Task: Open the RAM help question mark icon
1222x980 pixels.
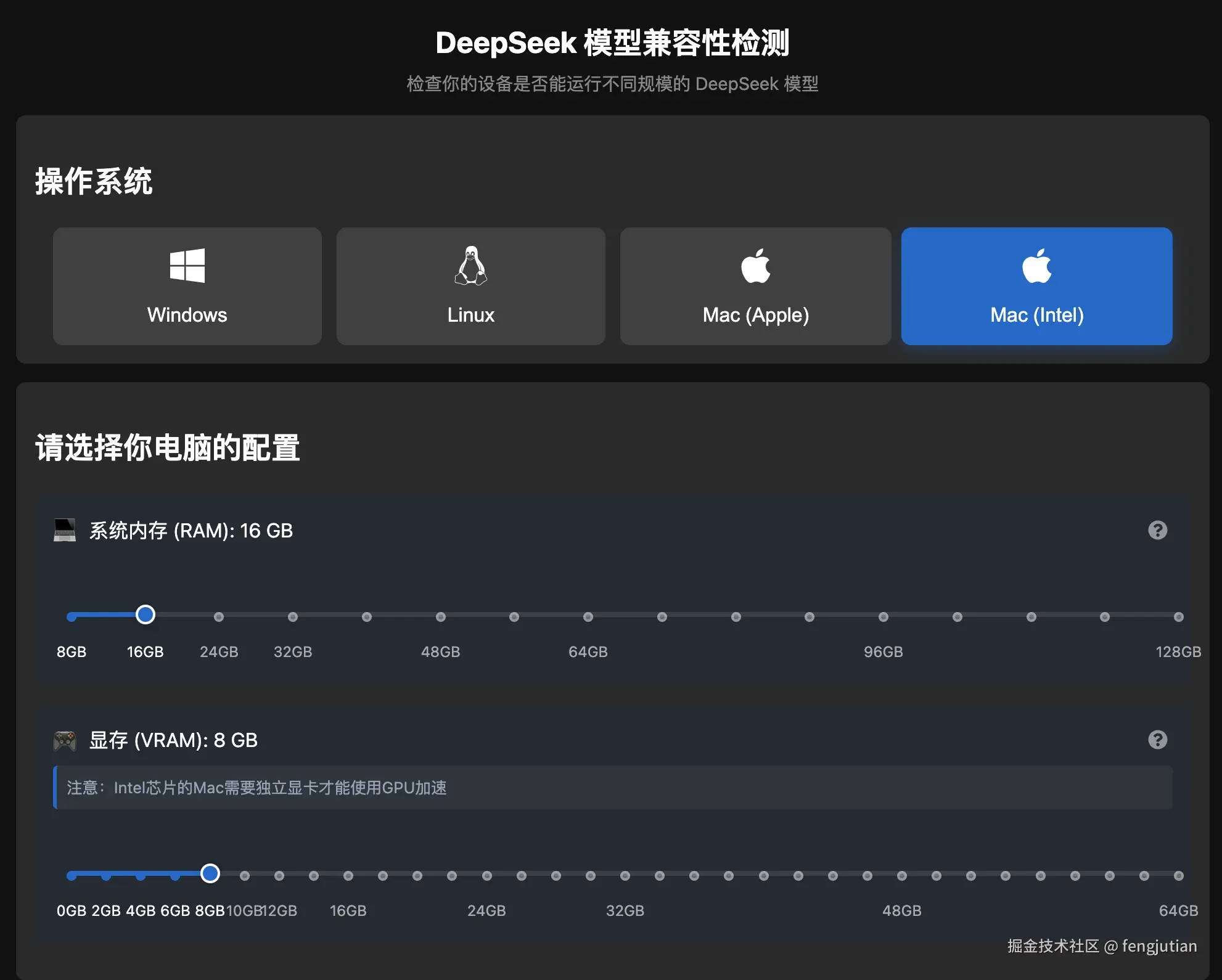Action: (x=1157, y=530)
